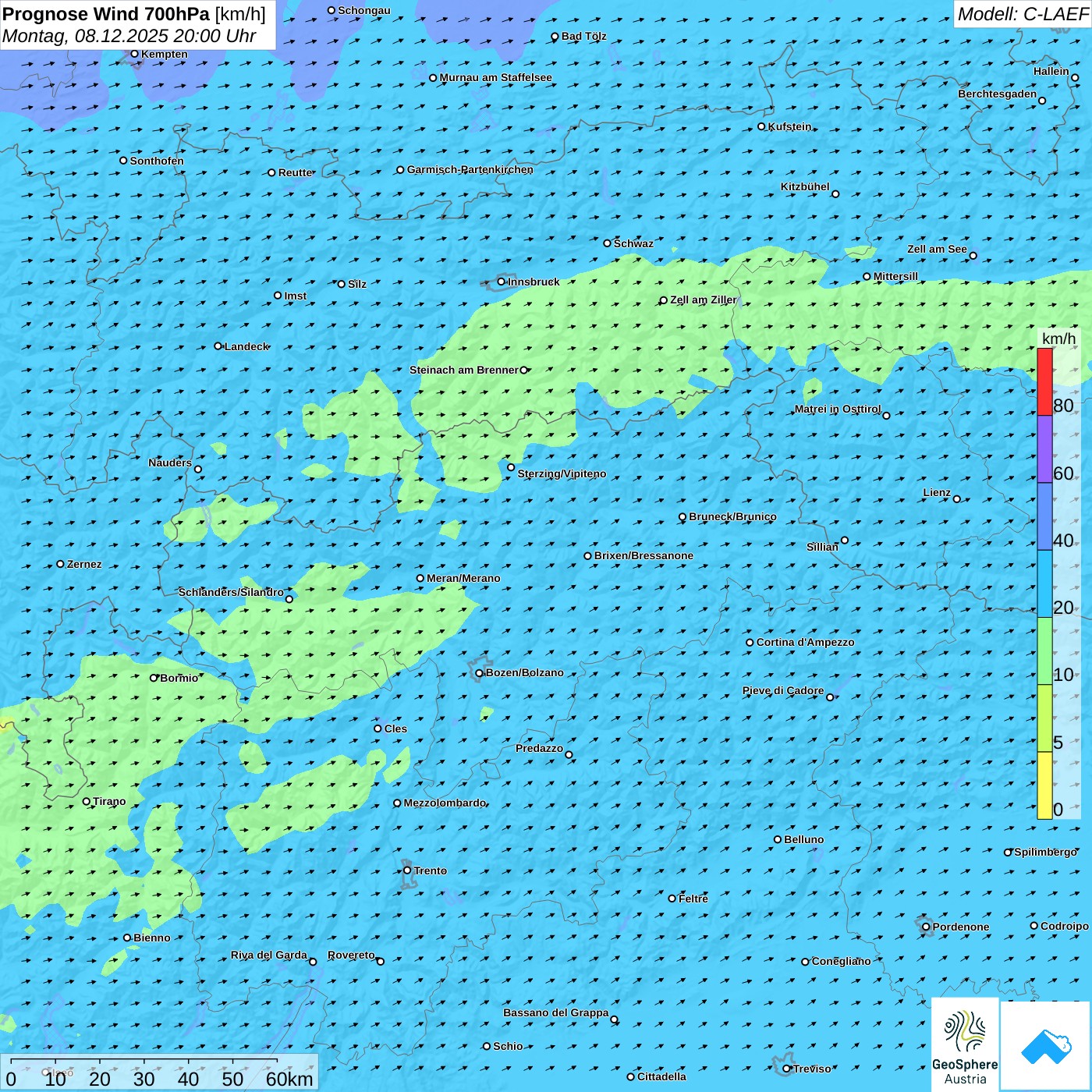Click the date 'Montag, 08.12.2025 20:00 Uhr'

pos(129,36)
